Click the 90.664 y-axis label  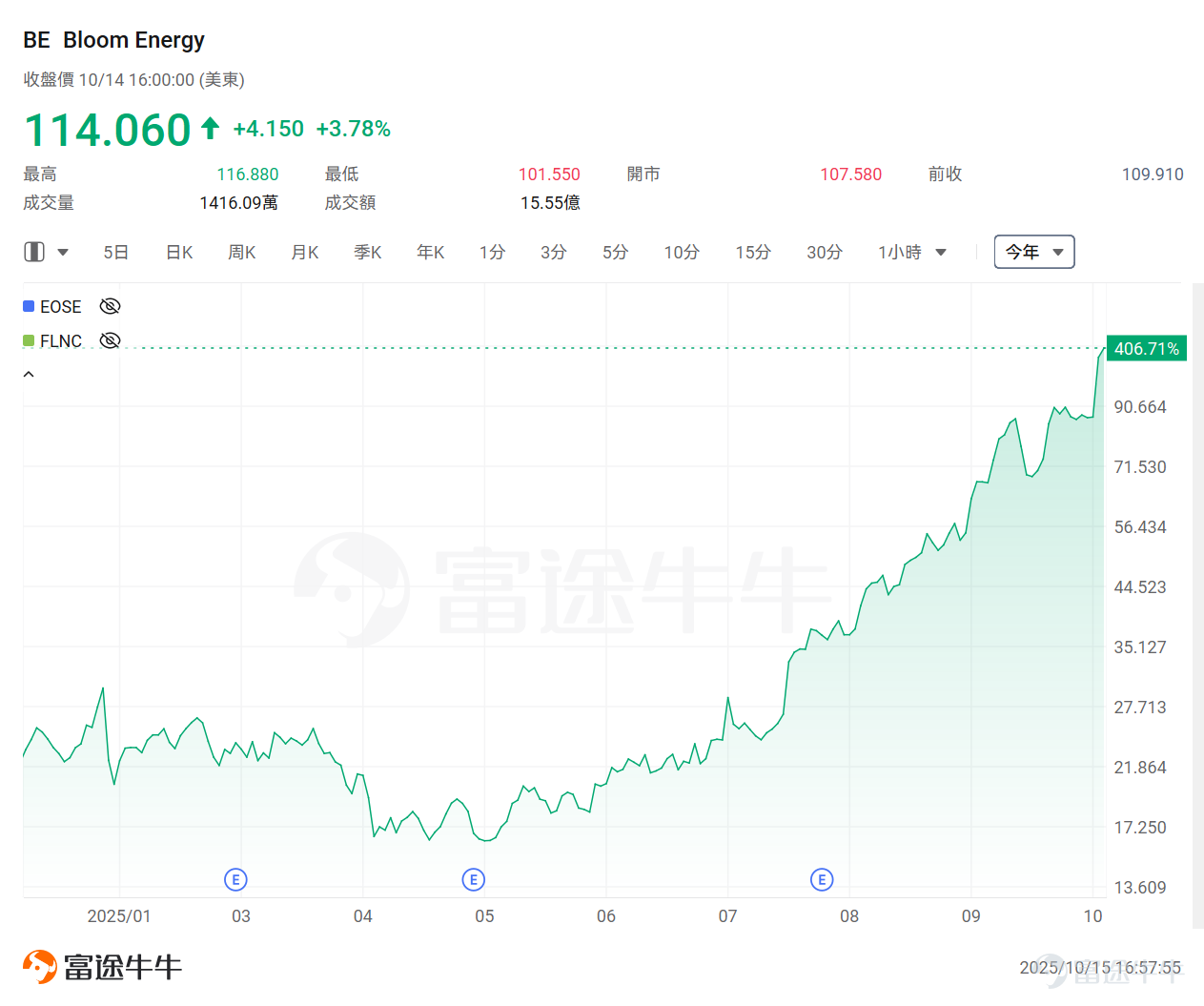1140,407
